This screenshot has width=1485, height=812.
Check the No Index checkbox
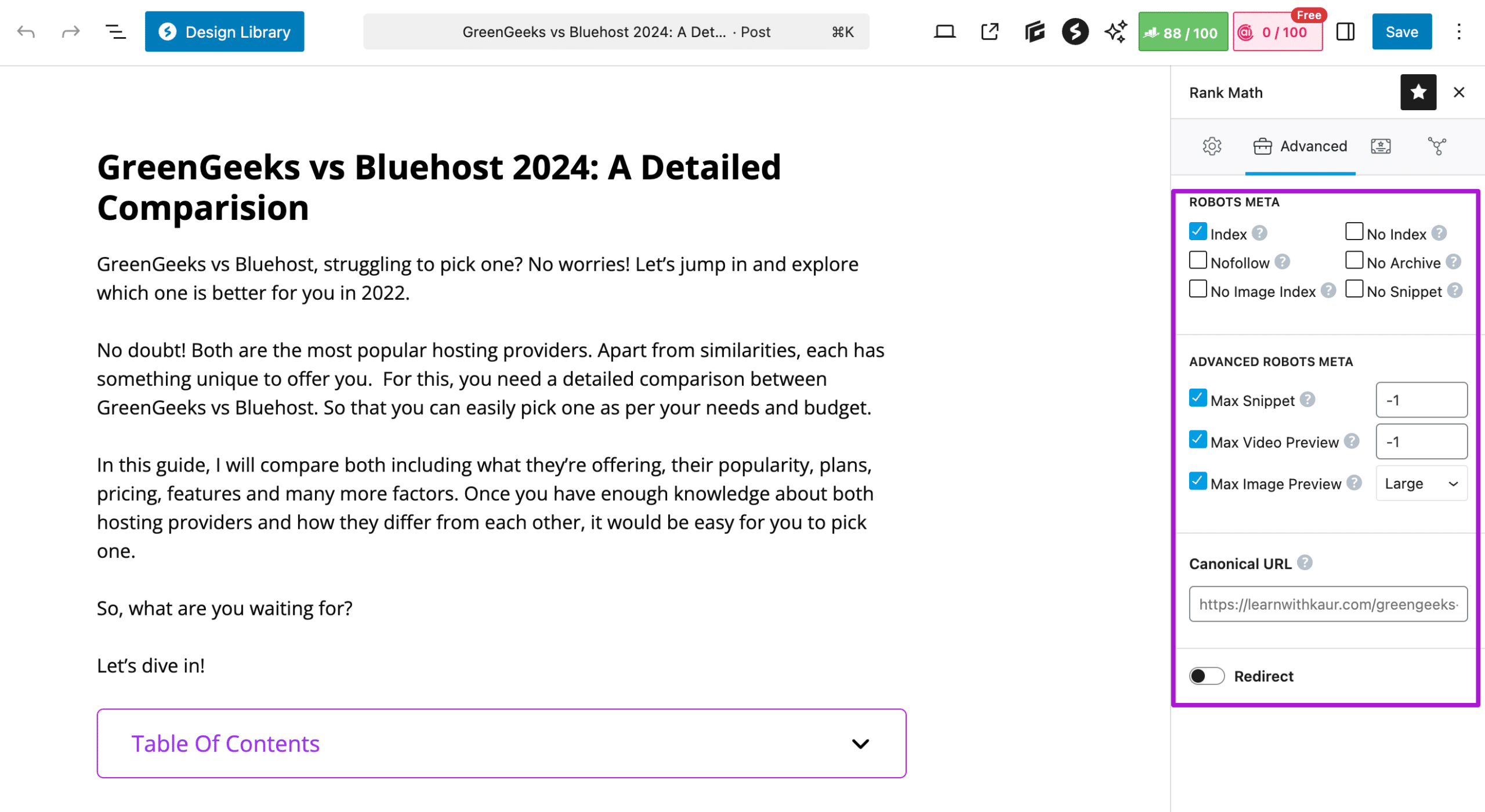point(1354,232)
